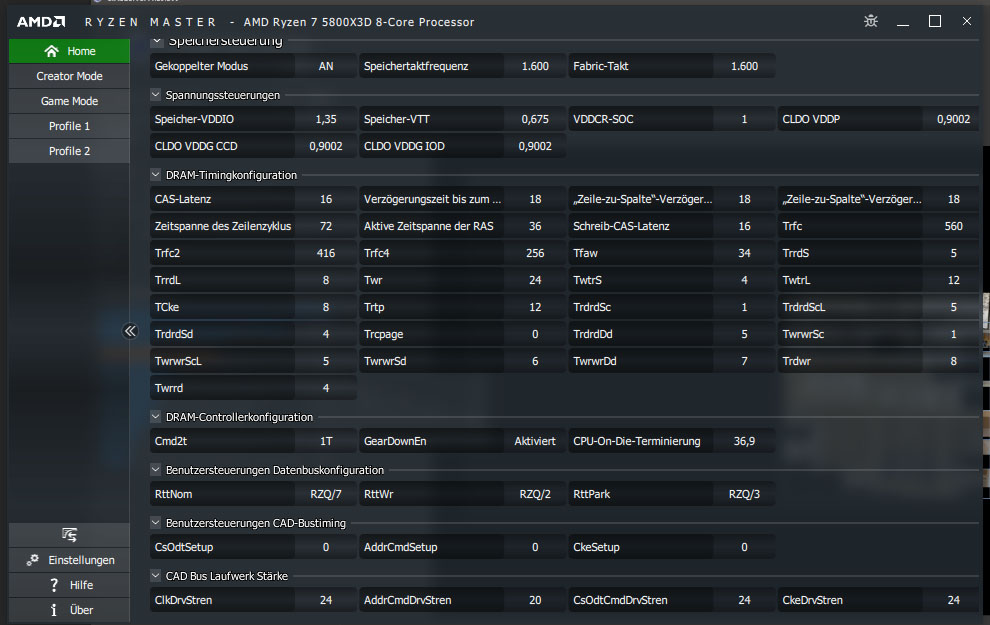Image resolution: width=990 pixels, height=625 pixels.
Task: Click Zeitspanne des Zeilenzyklus value 72
Action: tap(326, 226)
